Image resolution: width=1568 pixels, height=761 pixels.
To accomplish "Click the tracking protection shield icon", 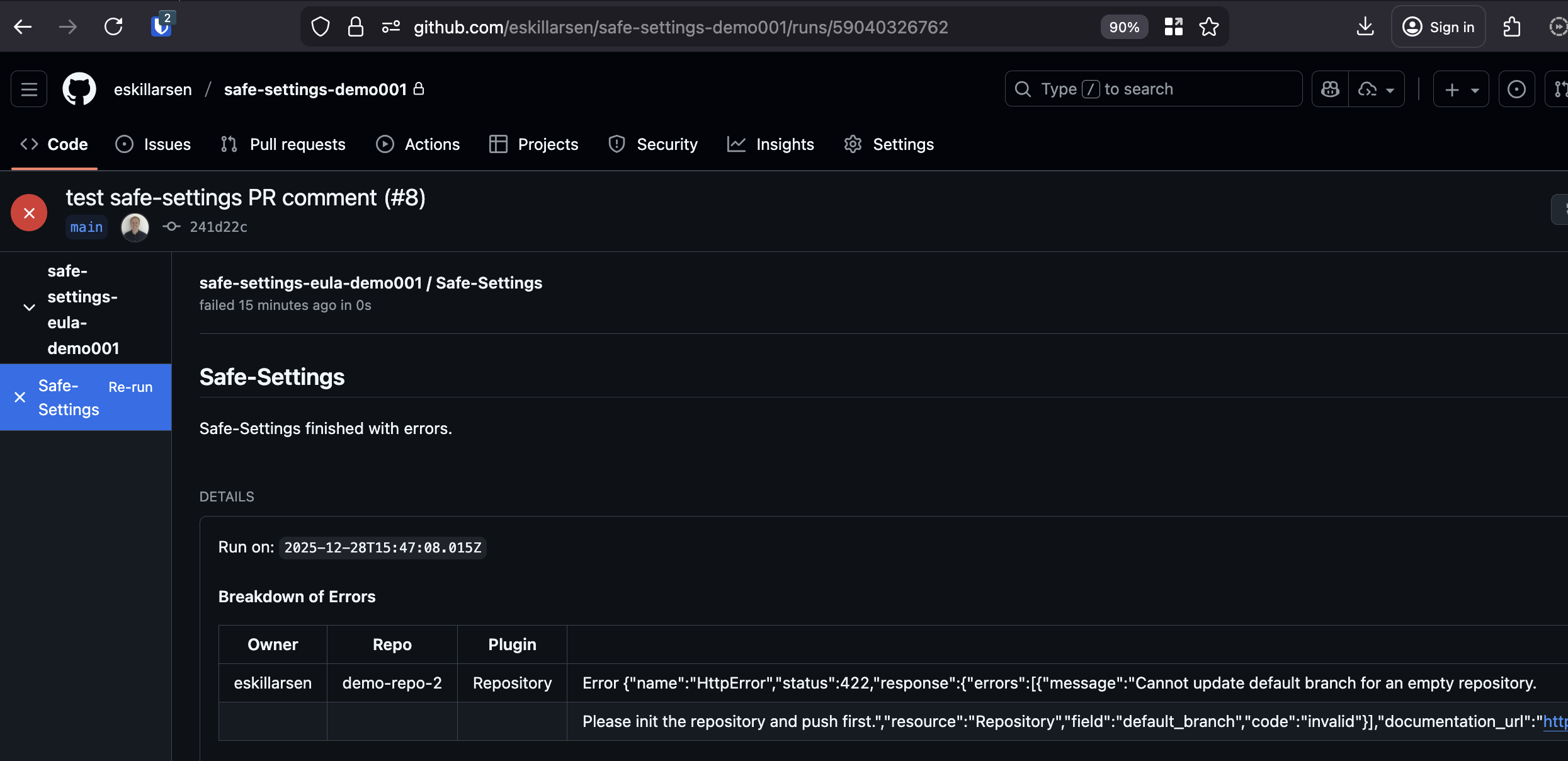I will click(321, 26).
